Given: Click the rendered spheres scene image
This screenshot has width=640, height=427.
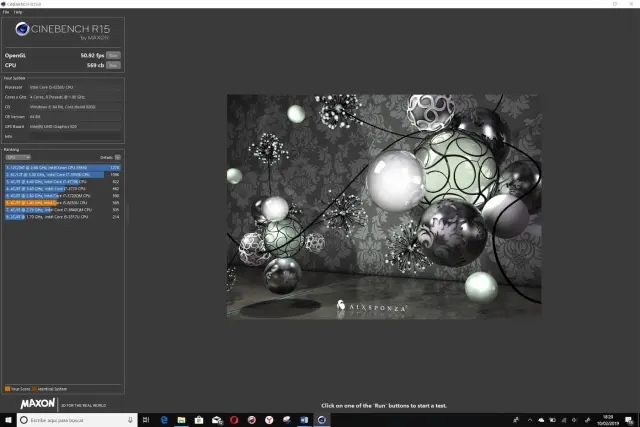Looking at the screenshot, I should [x=382, y=206].
